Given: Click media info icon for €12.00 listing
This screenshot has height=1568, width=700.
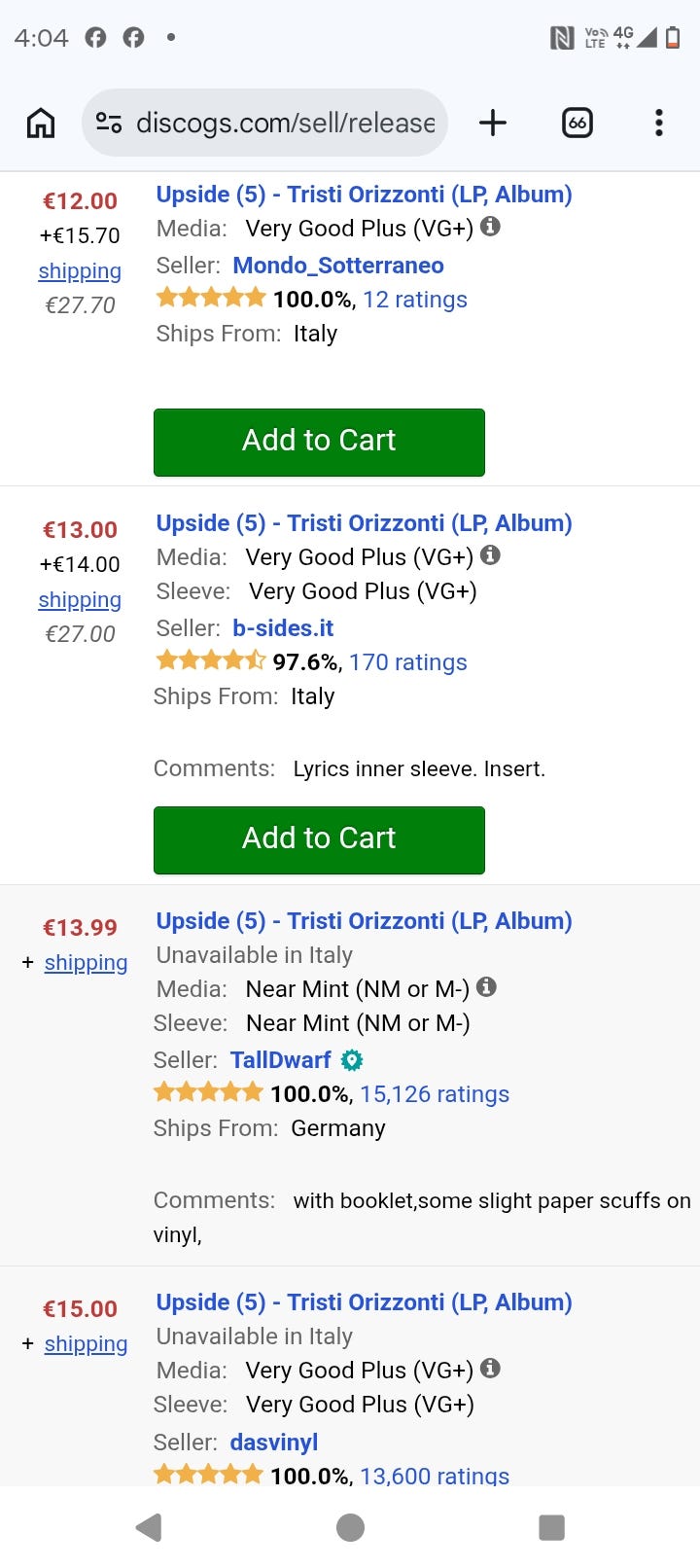Looking at the screenshot, I should 491,227.
